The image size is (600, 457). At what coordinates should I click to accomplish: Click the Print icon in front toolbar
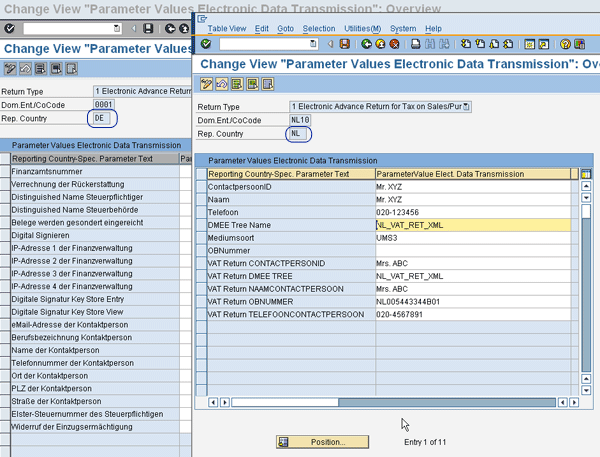coord(415,44)
